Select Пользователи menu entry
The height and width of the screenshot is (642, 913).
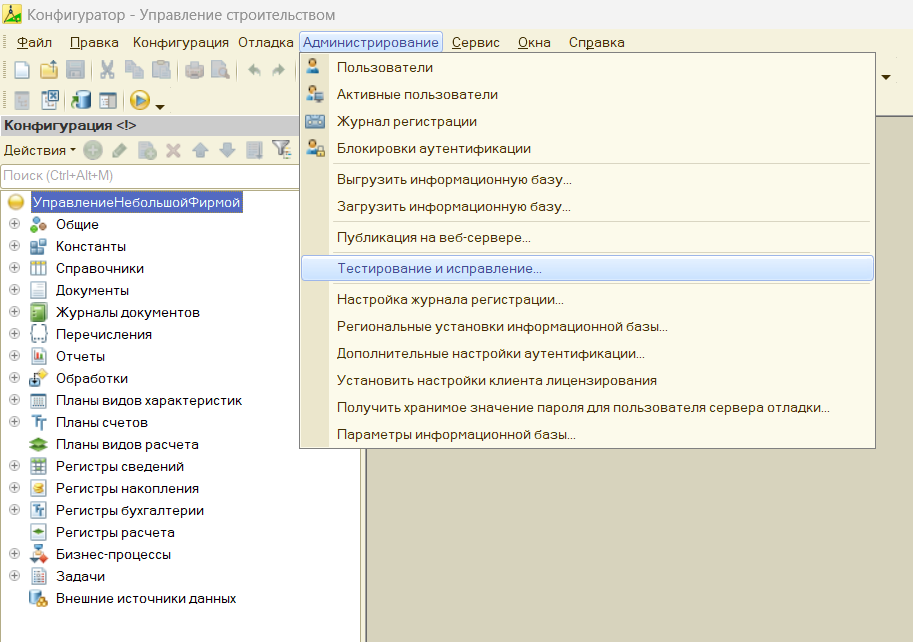tap(588, 68)
